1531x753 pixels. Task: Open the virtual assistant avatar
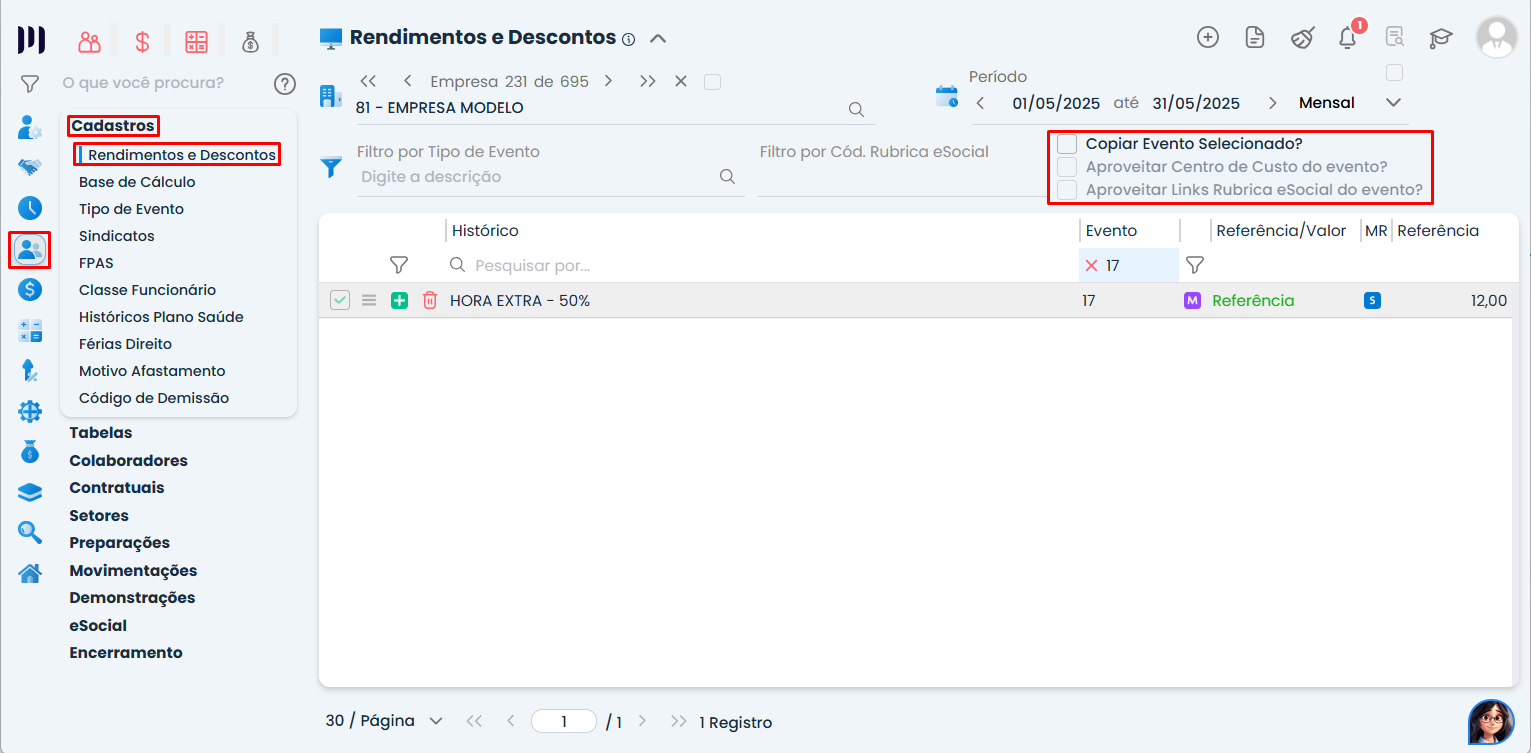point(1491,722)
